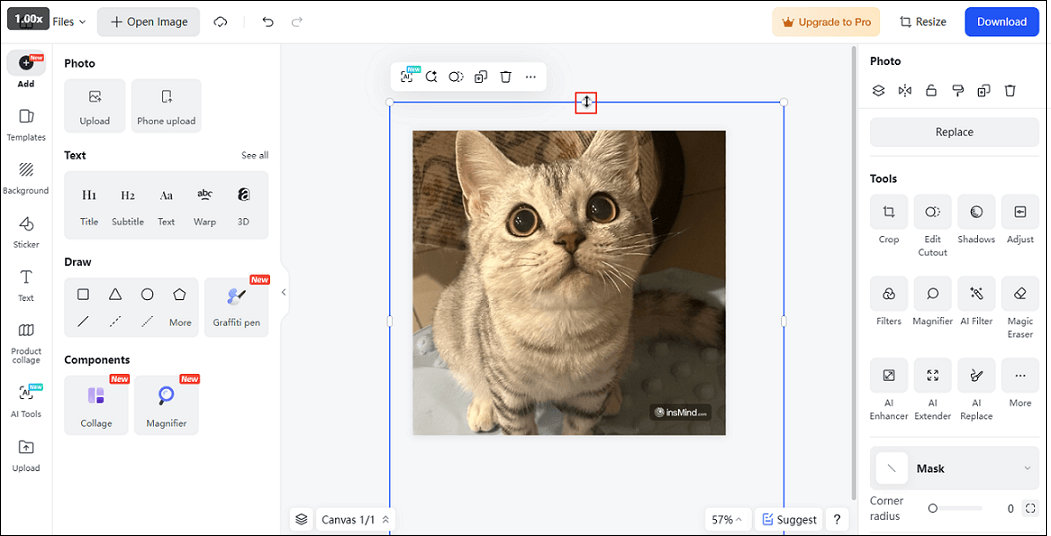
Task: Undo the last action
Action: [x=268, y=22]
